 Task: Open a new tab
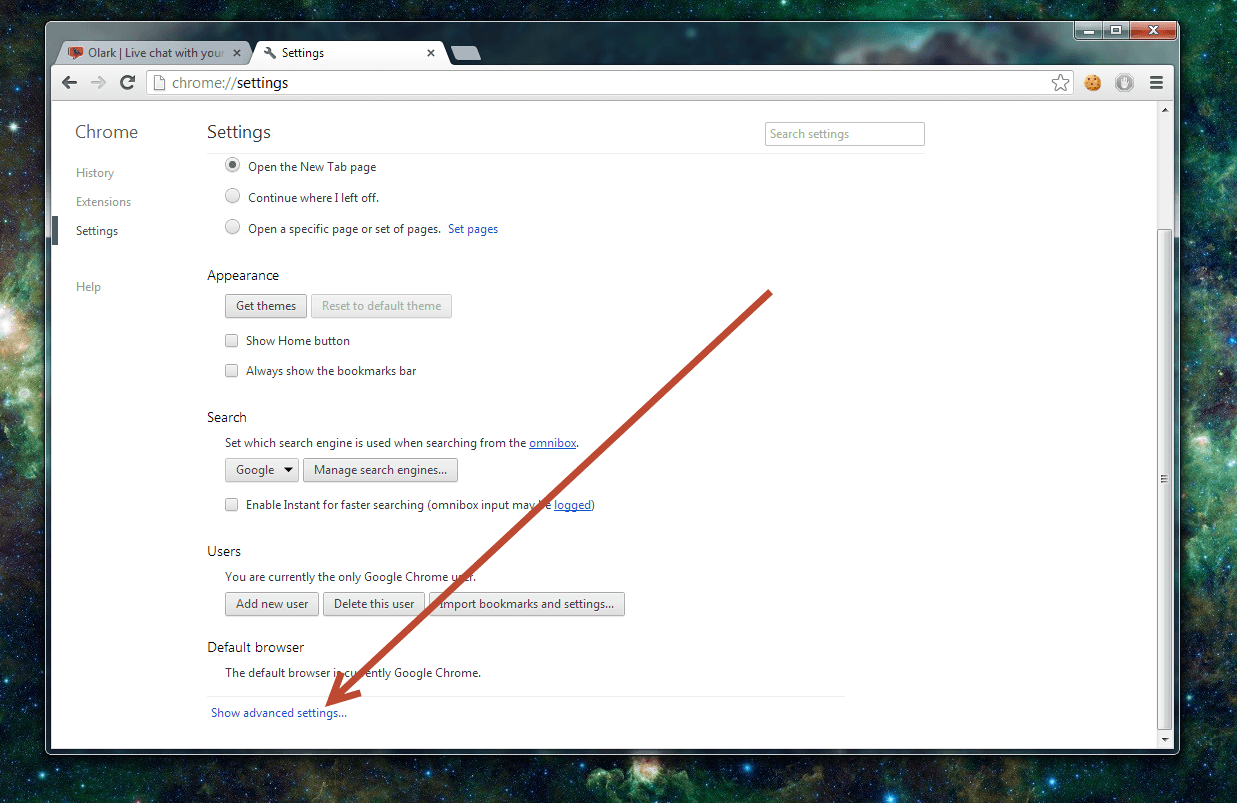tap(466, 53)
